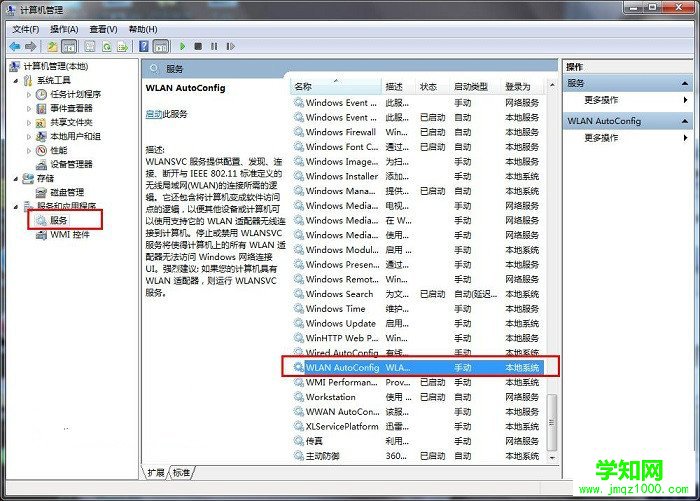The height and width of the screenshot is (501, 700).
Task: Collapse the 存储 tree node
Action: click(16, 179)
